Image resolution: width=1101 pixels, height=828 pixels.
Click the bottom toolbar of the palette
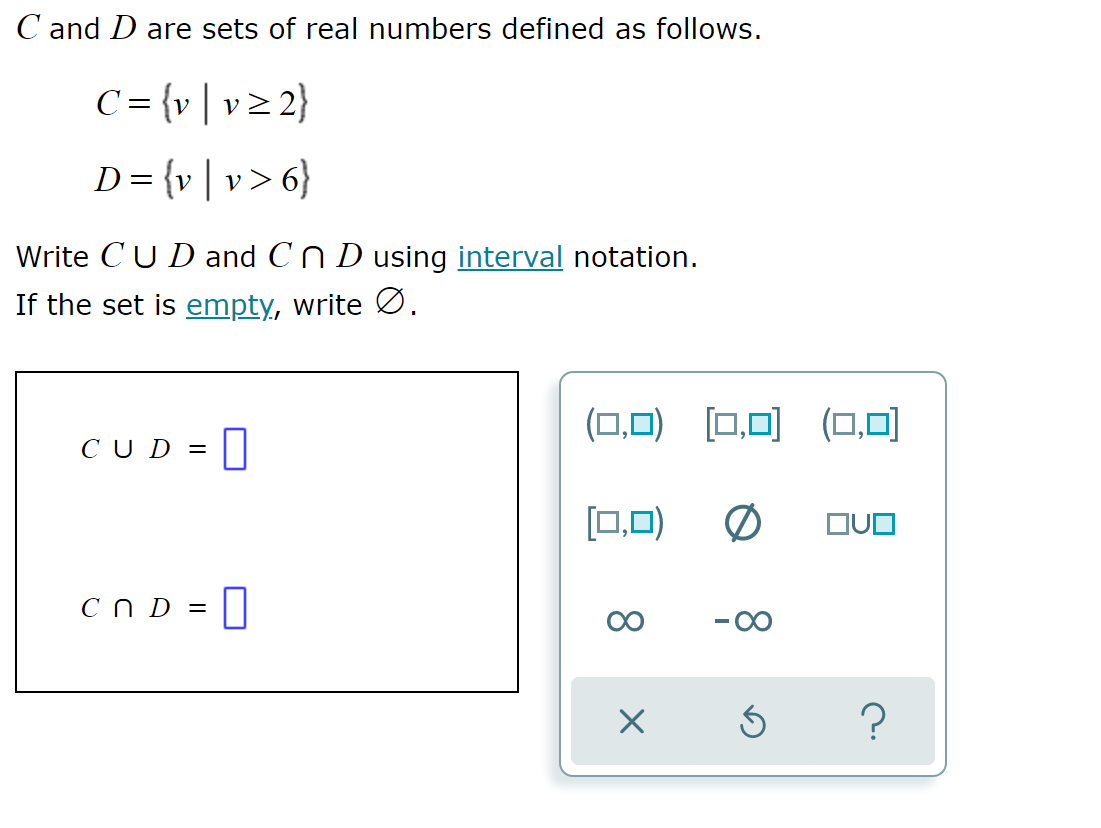pyautogui.click(x=753, y=722)
